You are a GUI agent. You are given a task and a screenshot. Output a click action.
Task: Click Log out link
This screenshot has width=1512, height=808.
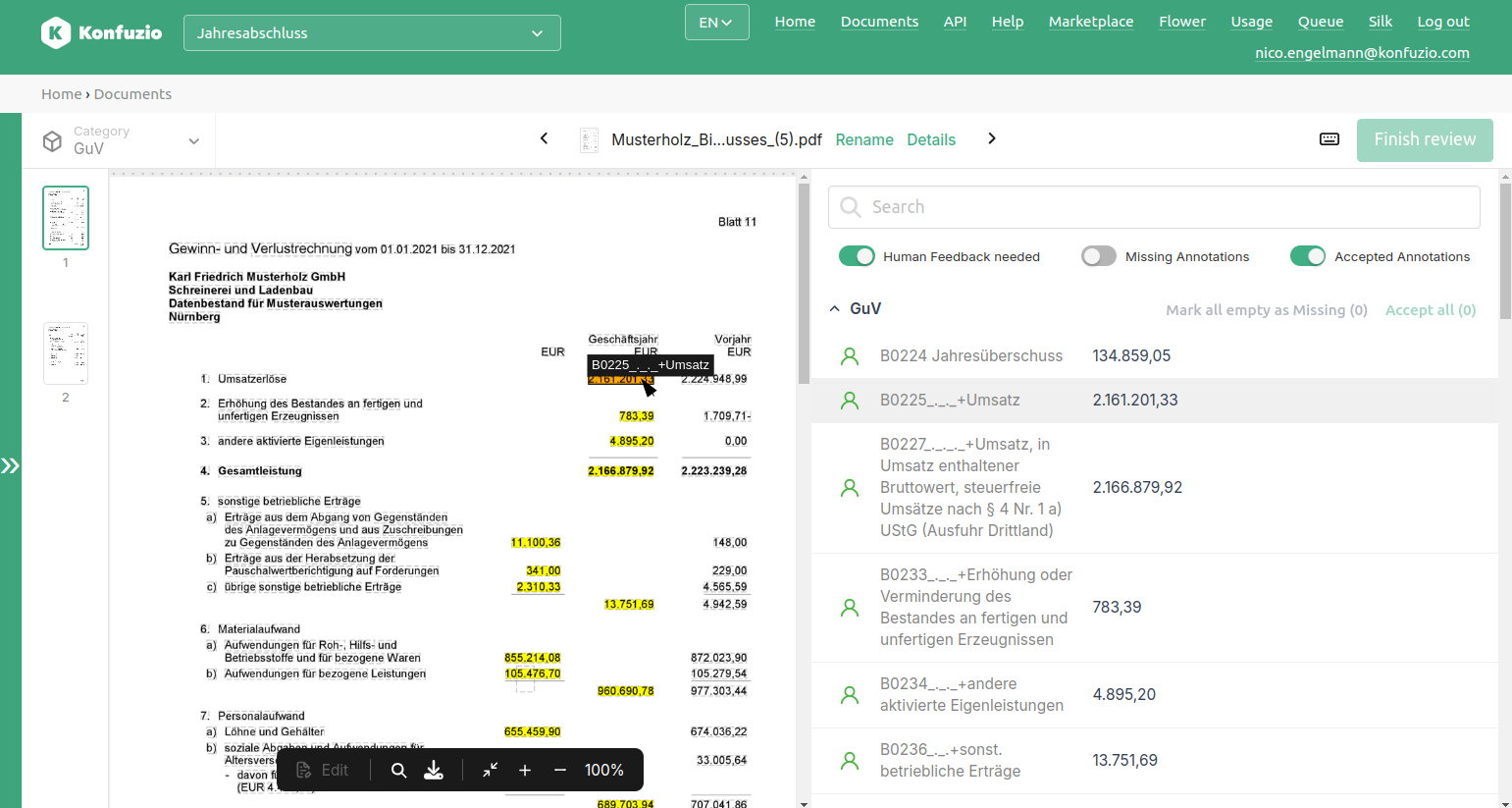[x=1443, y=22]
